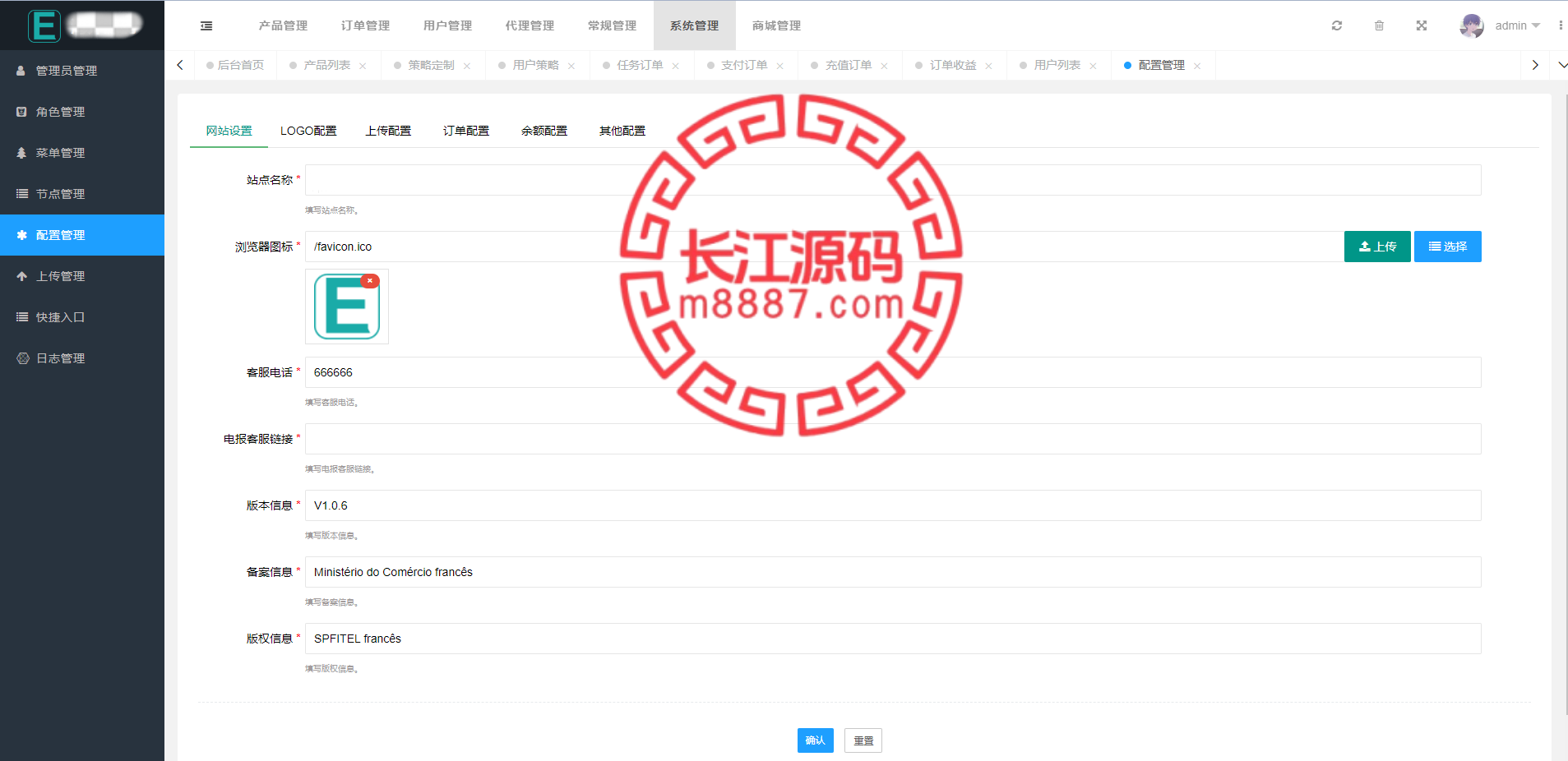The width and height of the screenshot is (1568, 761).
Task: Select the 网站设置 config tab
Action: click(x=229, y=131)
